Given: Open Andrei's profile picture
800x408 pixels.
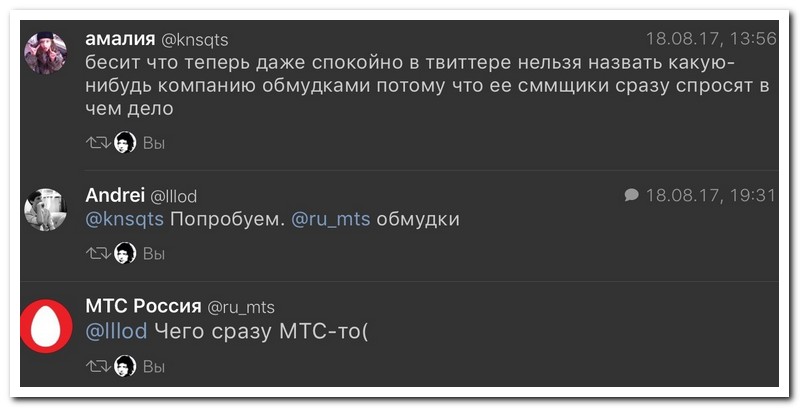Looking at the screenshot, I should click(45, 209).
